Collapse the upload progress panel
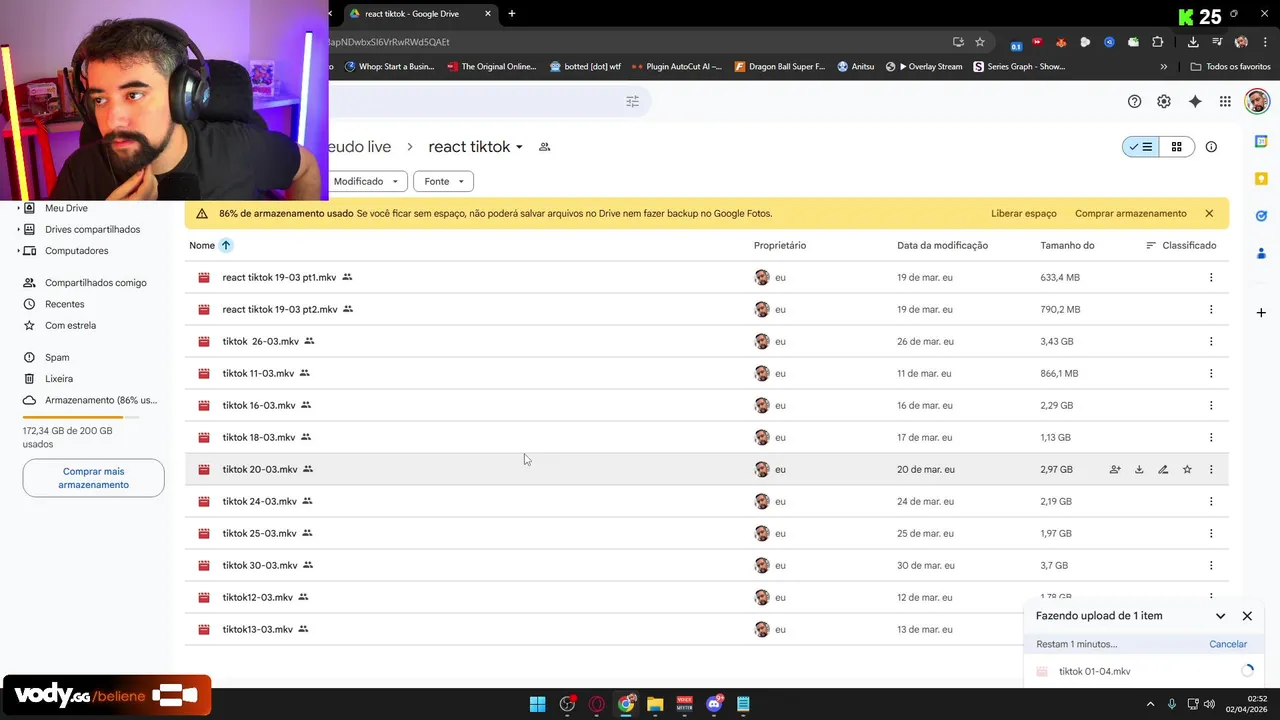The image size is (1280, 720). pyautogui.click(x=1220, y=616)
